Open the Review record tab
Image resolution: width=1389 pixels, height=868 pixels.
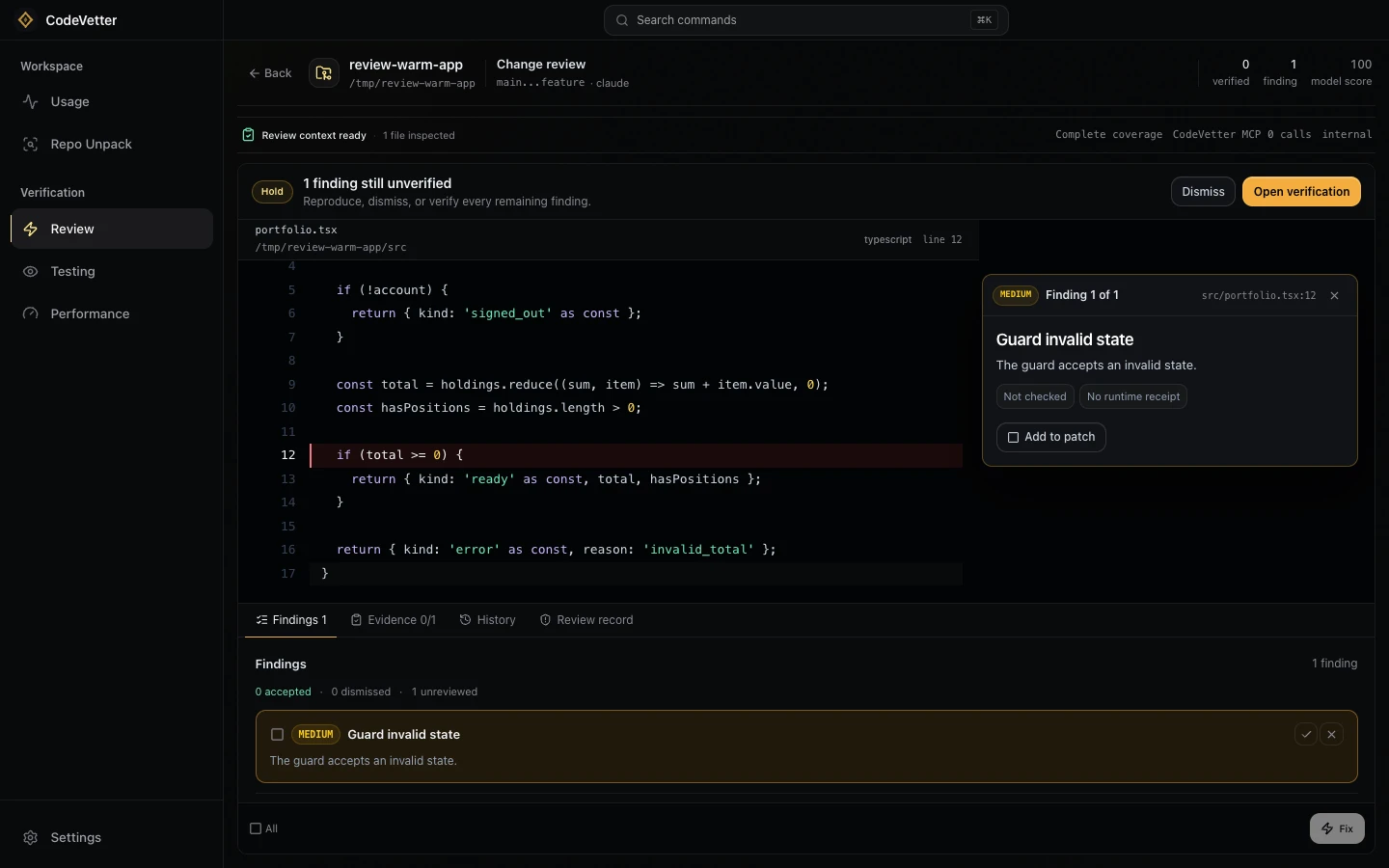pos(586,620)
